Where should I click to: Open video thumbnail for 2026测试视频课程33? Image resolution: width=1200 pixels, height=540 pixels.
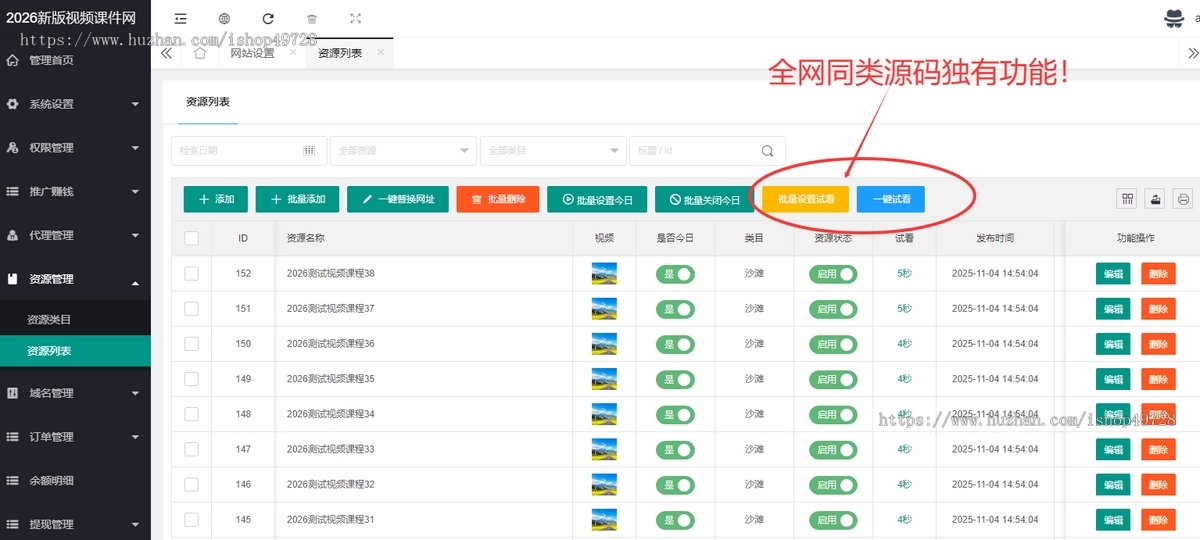(604, 449)
